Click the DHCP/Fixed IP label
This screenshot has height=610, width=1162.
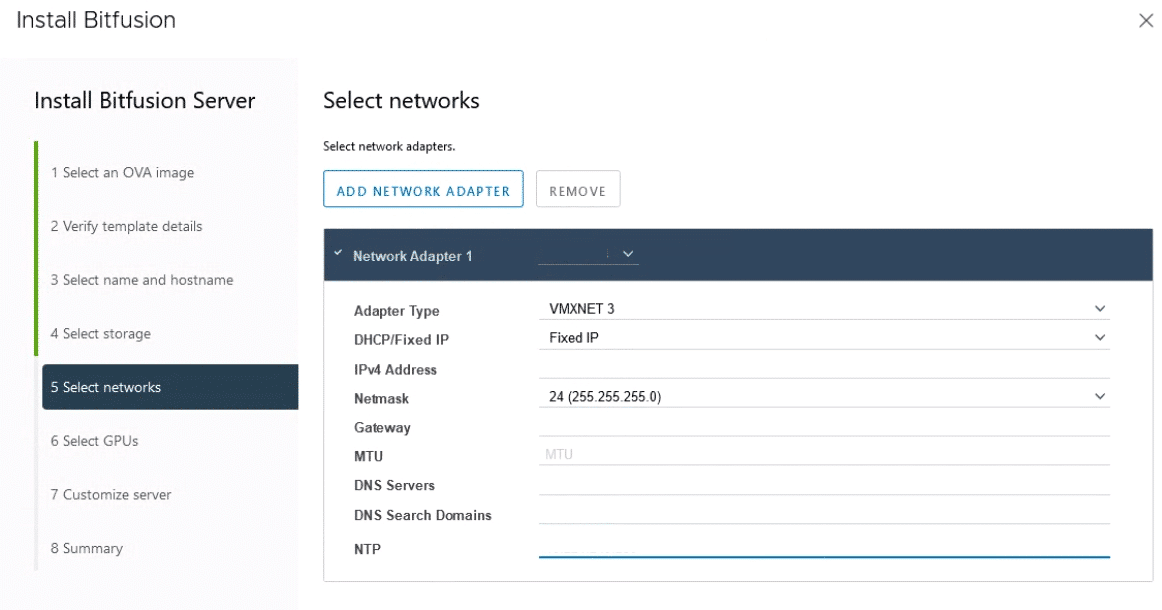[x=401, y=339]
